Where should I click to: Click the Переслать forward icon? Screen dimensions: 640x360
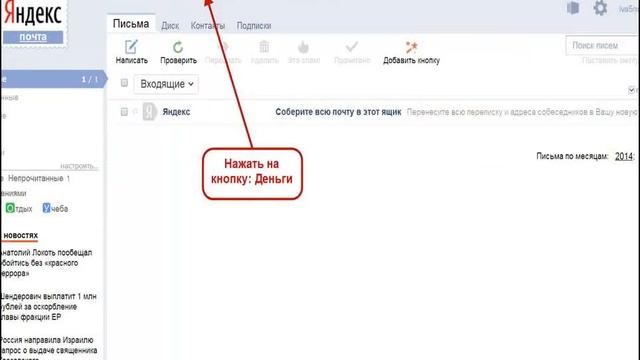point(223,47)
